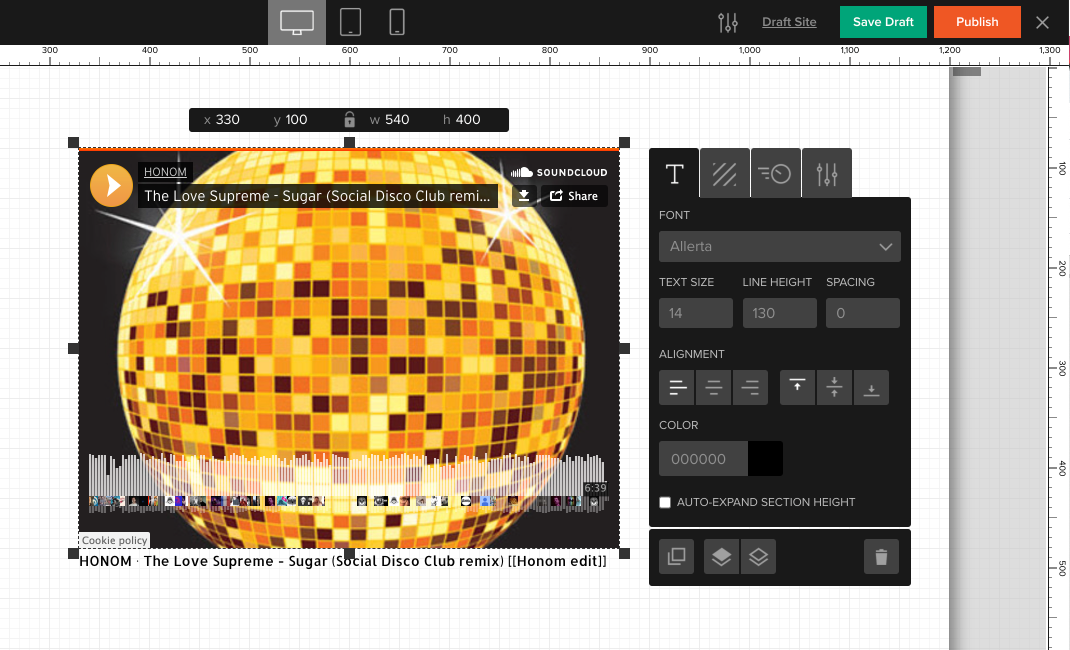Play the SoundCloud track
The width and height of the screenshot is (1070, 650).
(x=111, y=185)
